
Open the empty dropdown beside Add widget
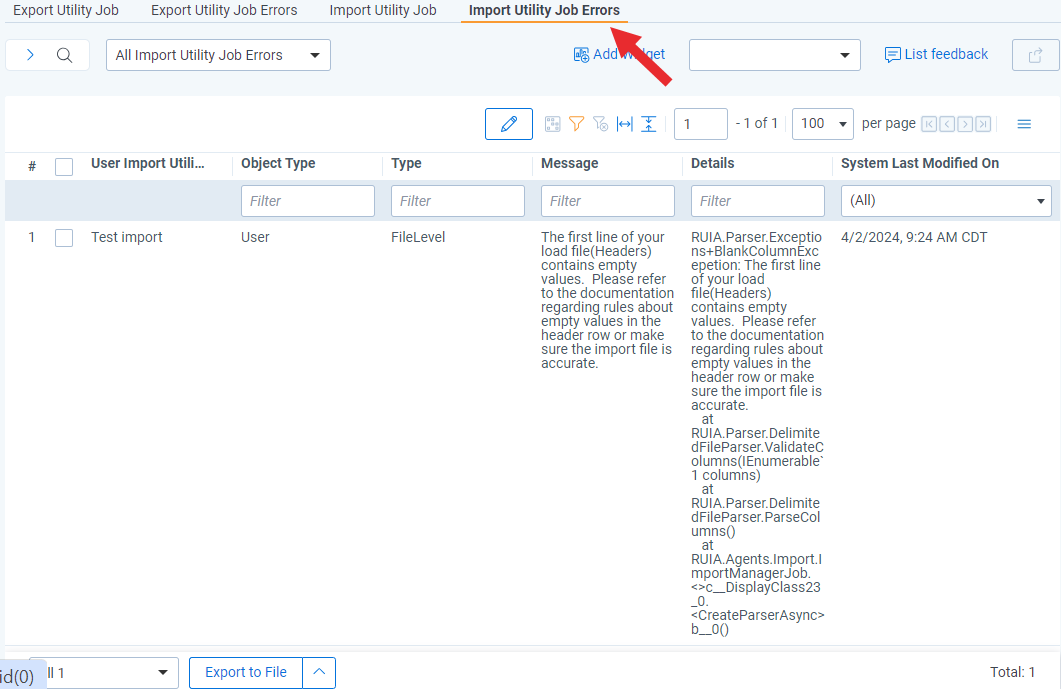(x=775, y=55)
